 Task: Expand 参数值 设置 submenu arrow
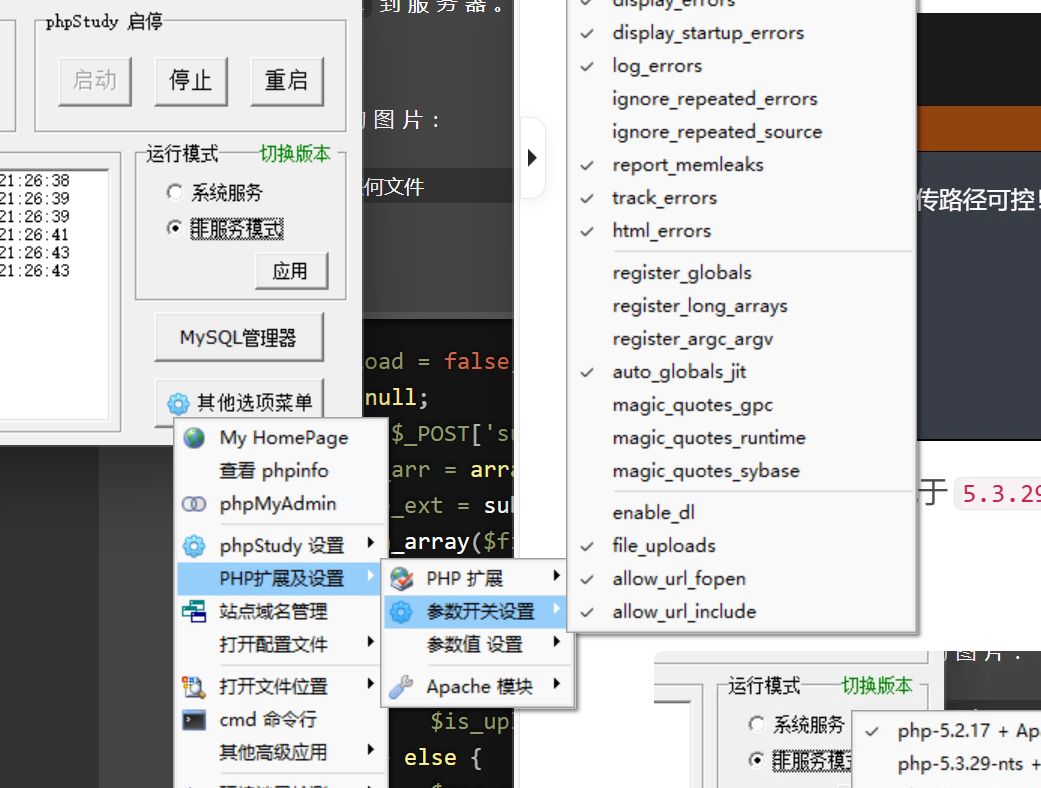pyautogui.click(x=557, y=641)
